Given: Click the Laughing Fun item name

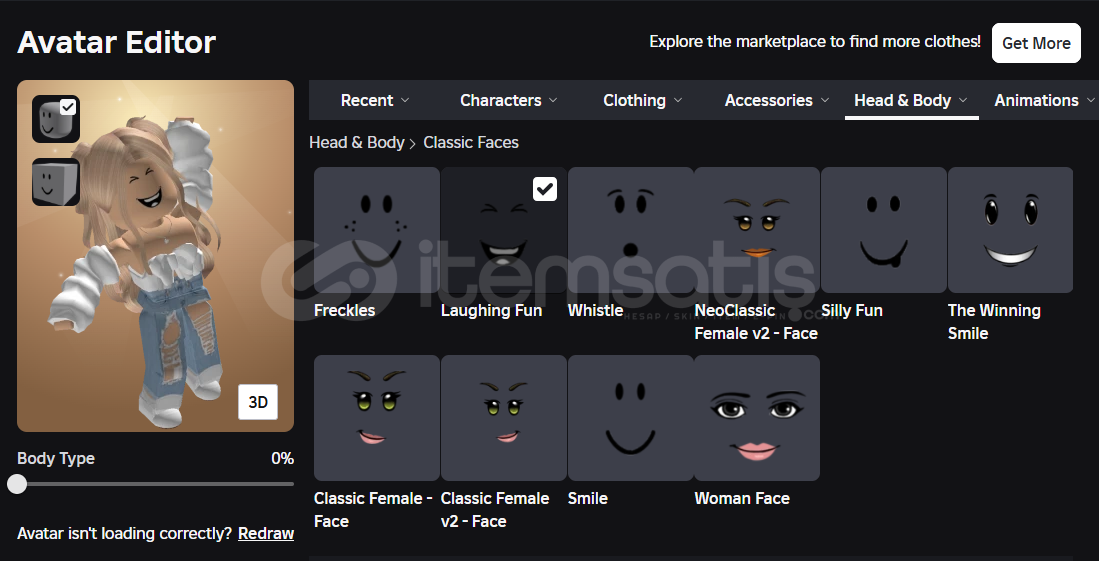Looking at the screenshot, I should pyautogui.click(x=491, y=311).
